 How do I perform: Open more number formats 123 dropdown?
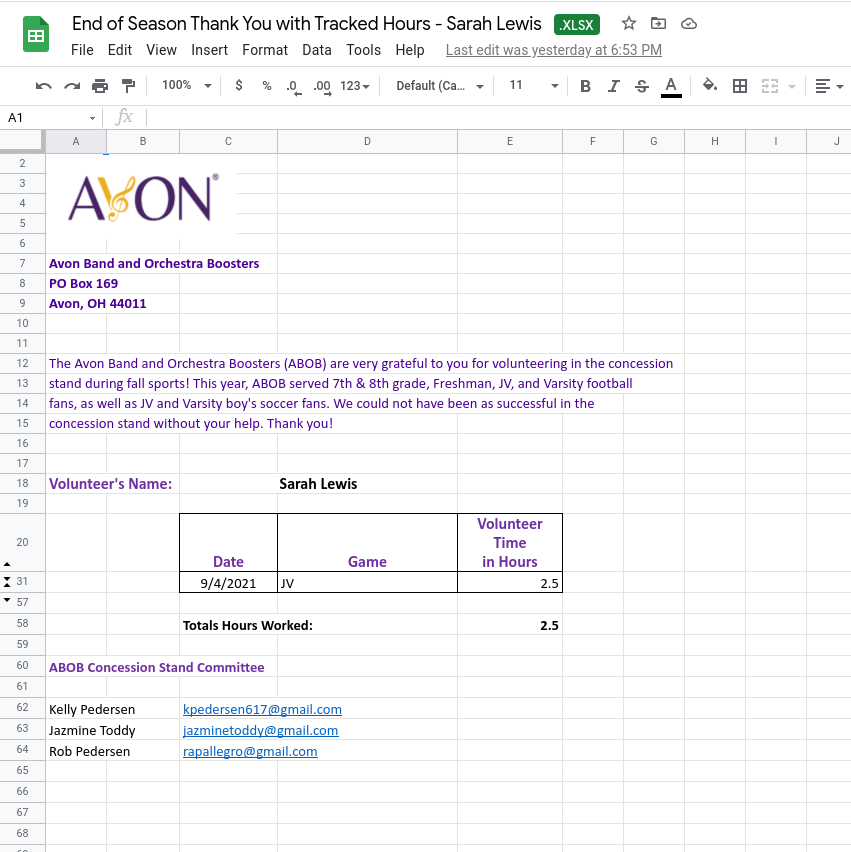(355, 86)
